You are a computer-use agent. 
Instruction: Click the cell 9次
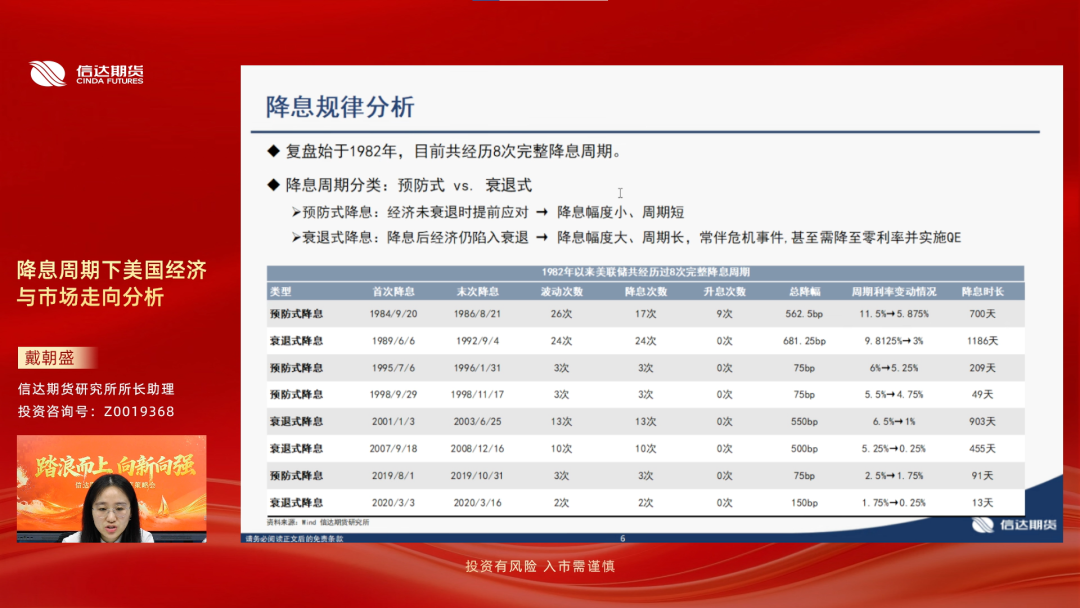(725, 313)
